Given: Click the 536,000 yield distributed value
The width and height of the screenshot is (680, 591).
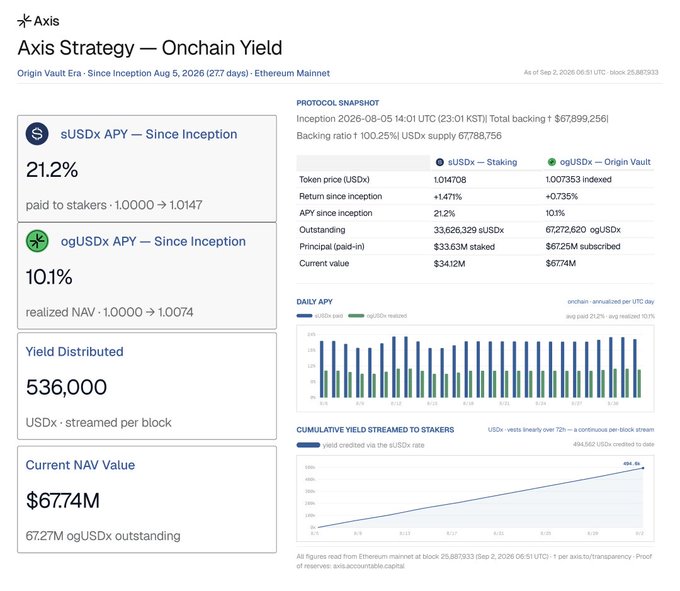Looking at the screenshot, I should [66, 387].
